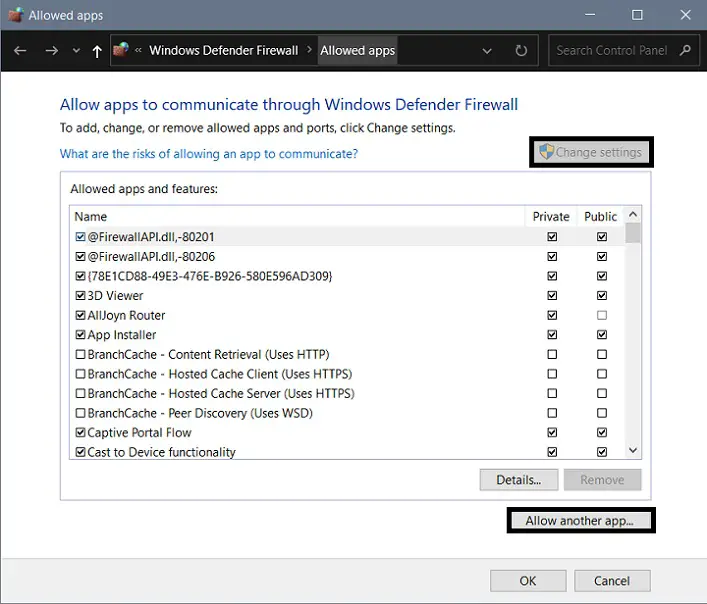Select the Captive Portal Flow entry
The image size is (707, 604).
[x=139, y=433]
